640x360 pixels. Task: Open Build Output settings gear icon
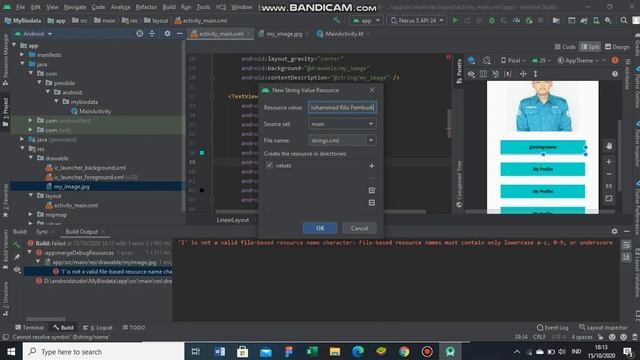pos(614,231)
